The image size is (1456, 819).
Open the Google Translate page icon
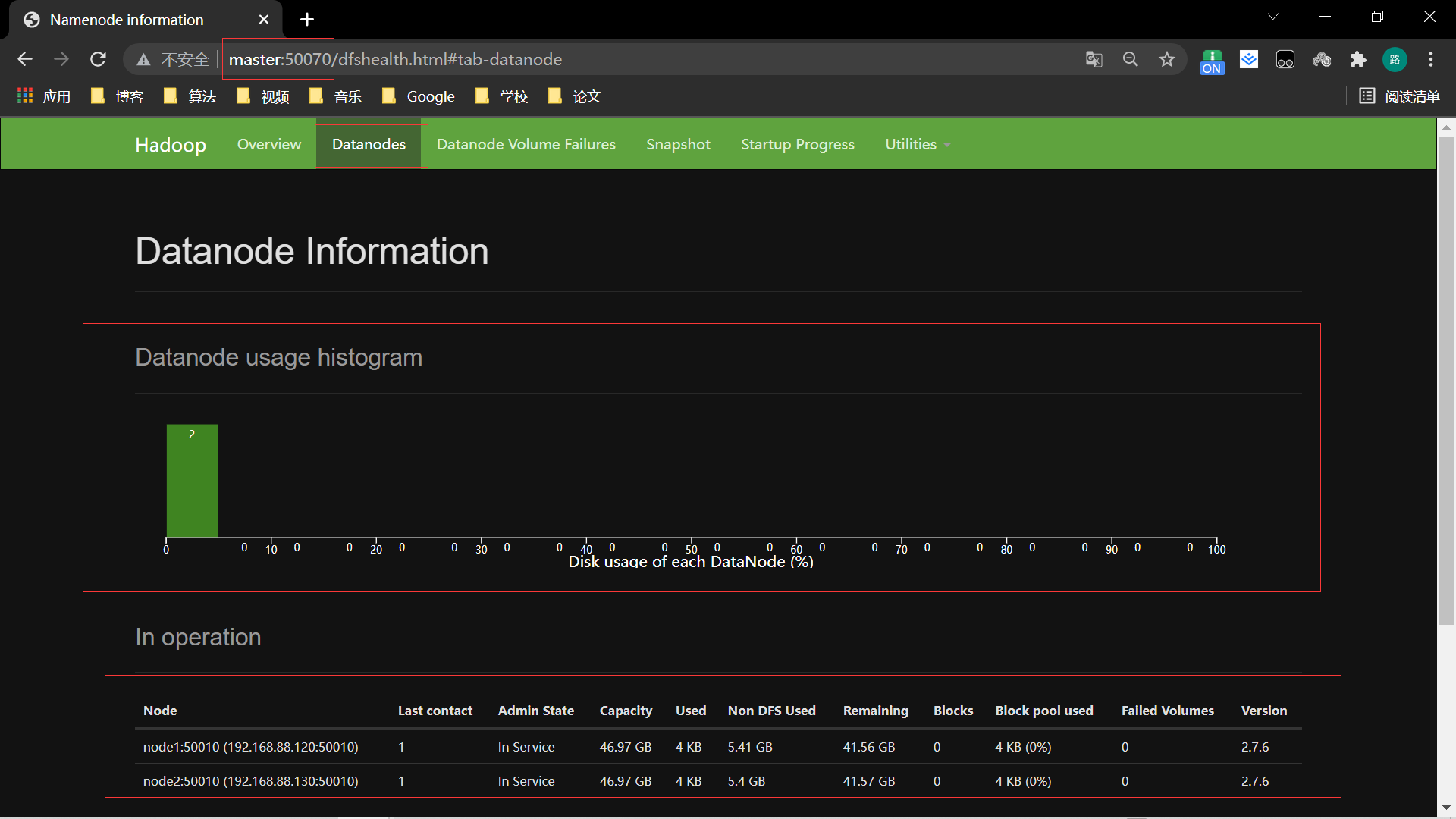coord(1094,59)
